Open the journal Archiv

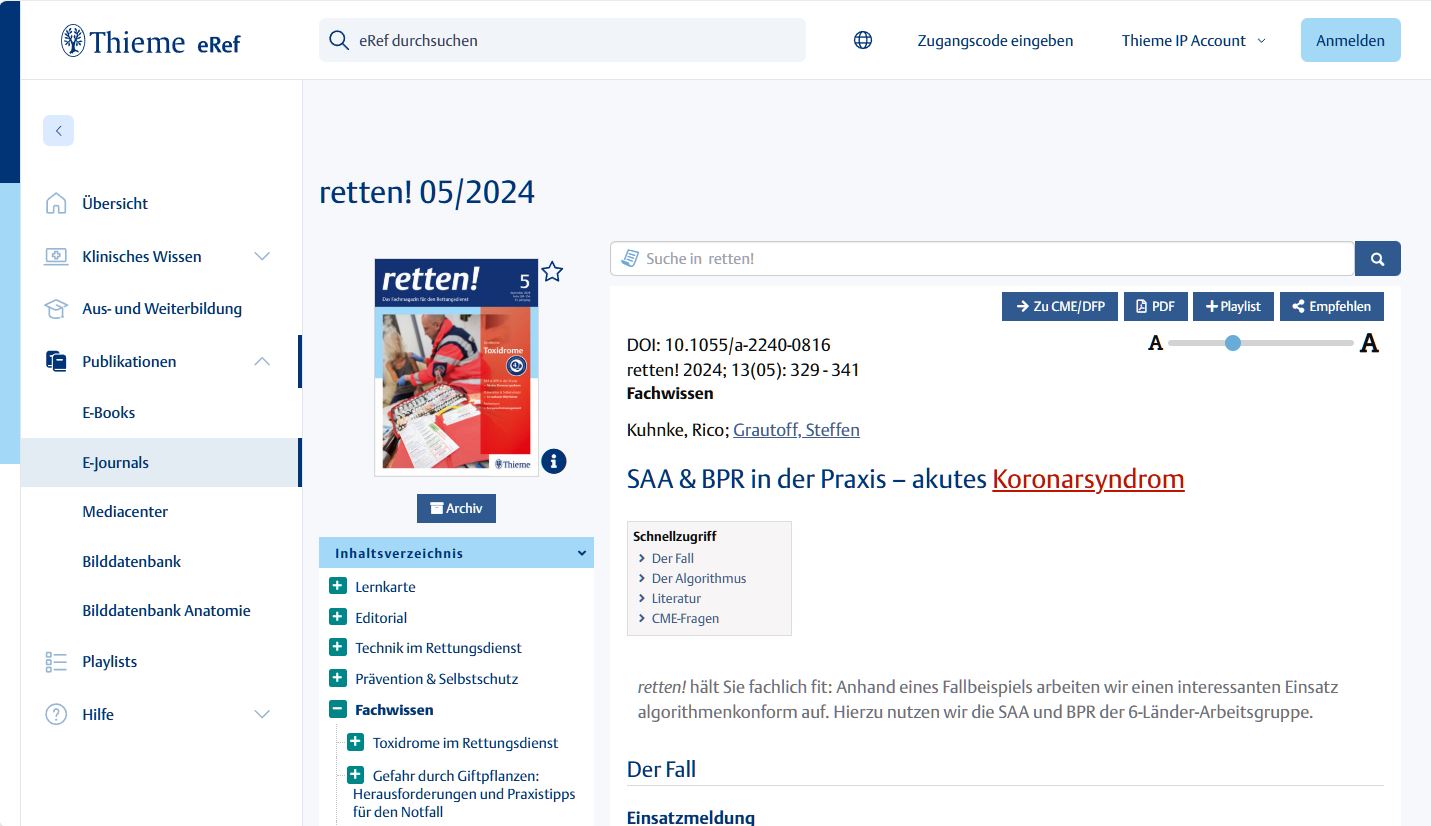coord(456,508)
